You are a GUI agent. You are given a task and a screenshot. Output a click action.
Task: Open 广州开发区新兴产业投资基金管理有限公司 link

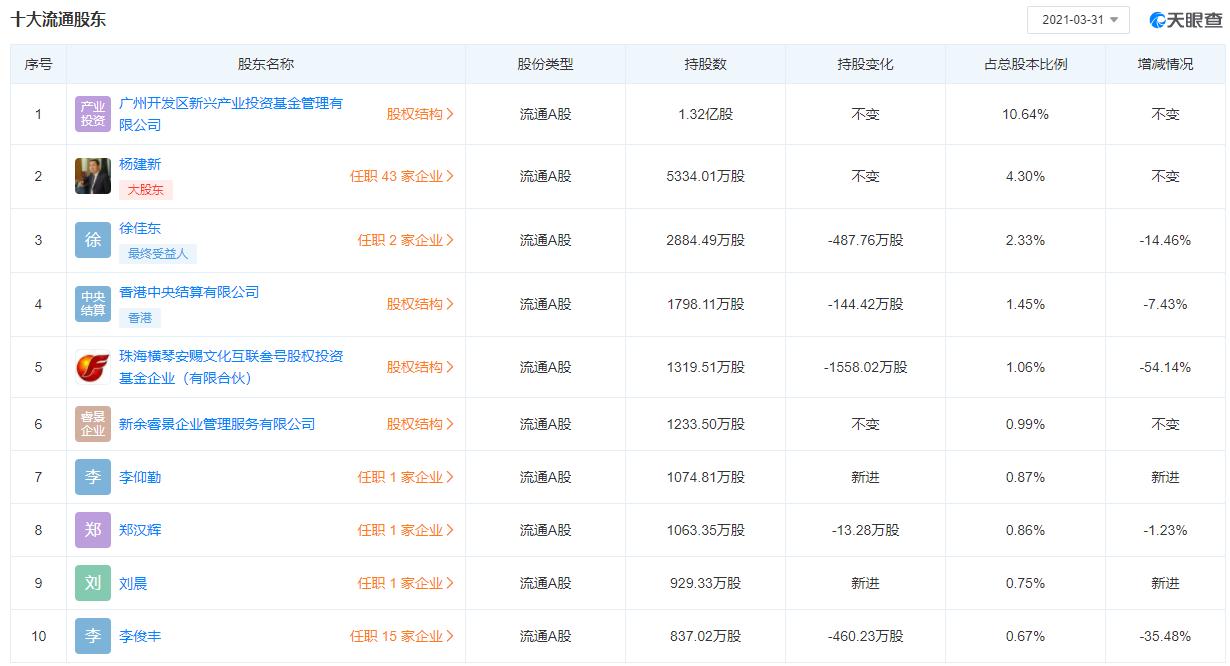tap(231, 114)
